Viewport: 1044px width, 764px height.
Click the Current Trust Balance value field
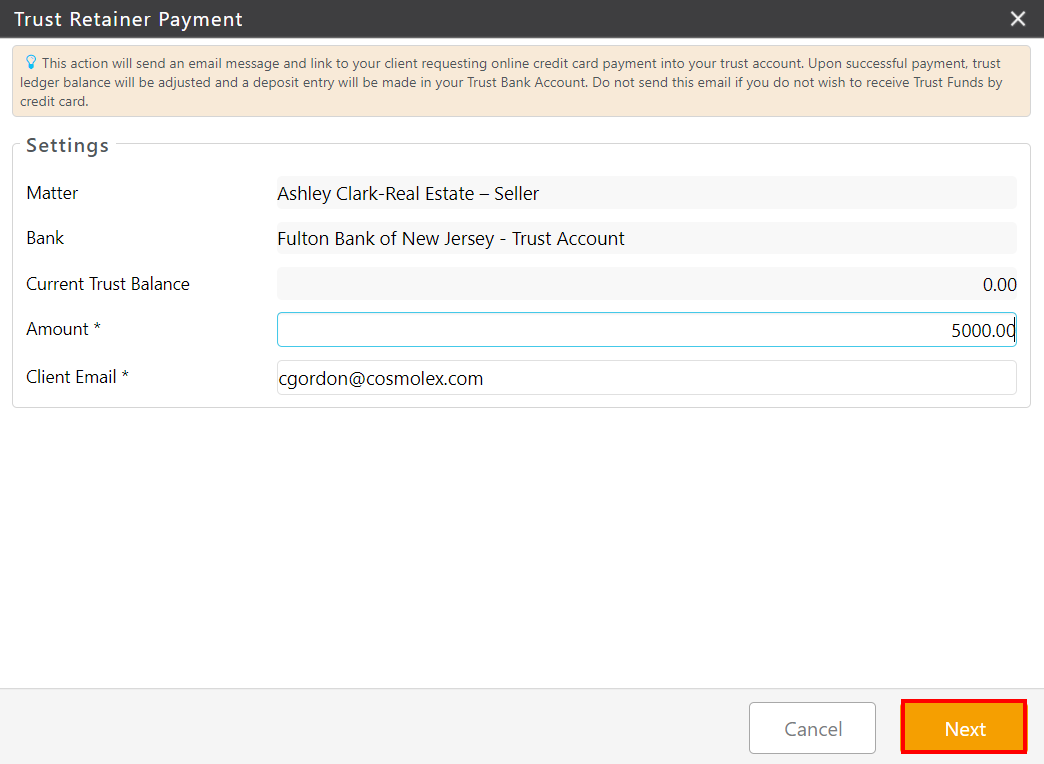tap(647, 284)
